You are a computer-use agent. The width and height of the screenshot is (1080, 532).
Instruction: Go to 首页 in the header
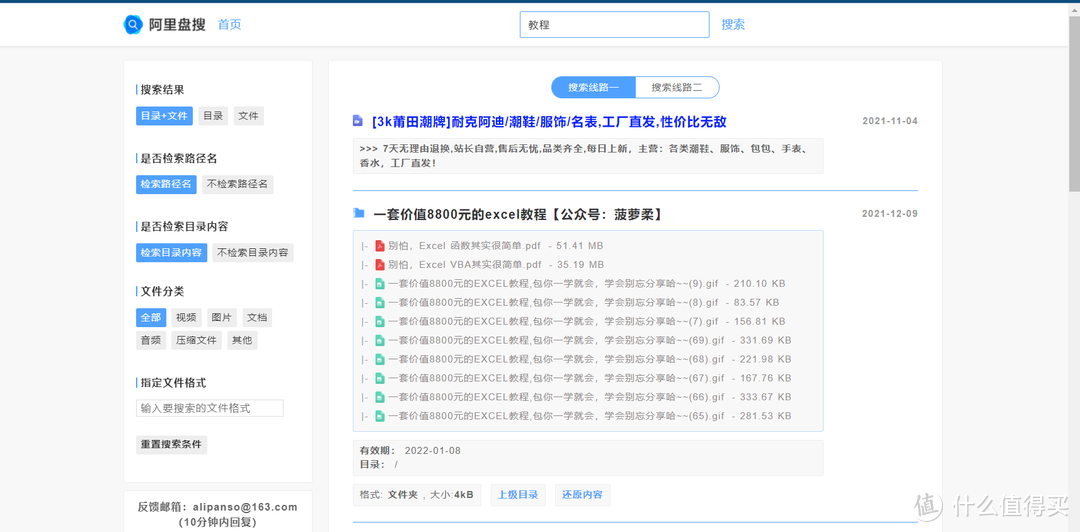coord(230,25)
